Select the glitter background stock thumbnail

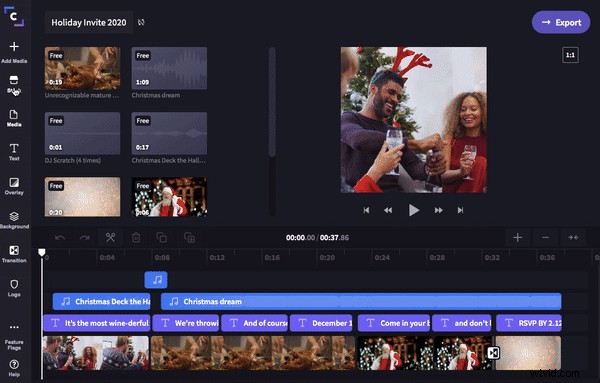click(82, 197)
